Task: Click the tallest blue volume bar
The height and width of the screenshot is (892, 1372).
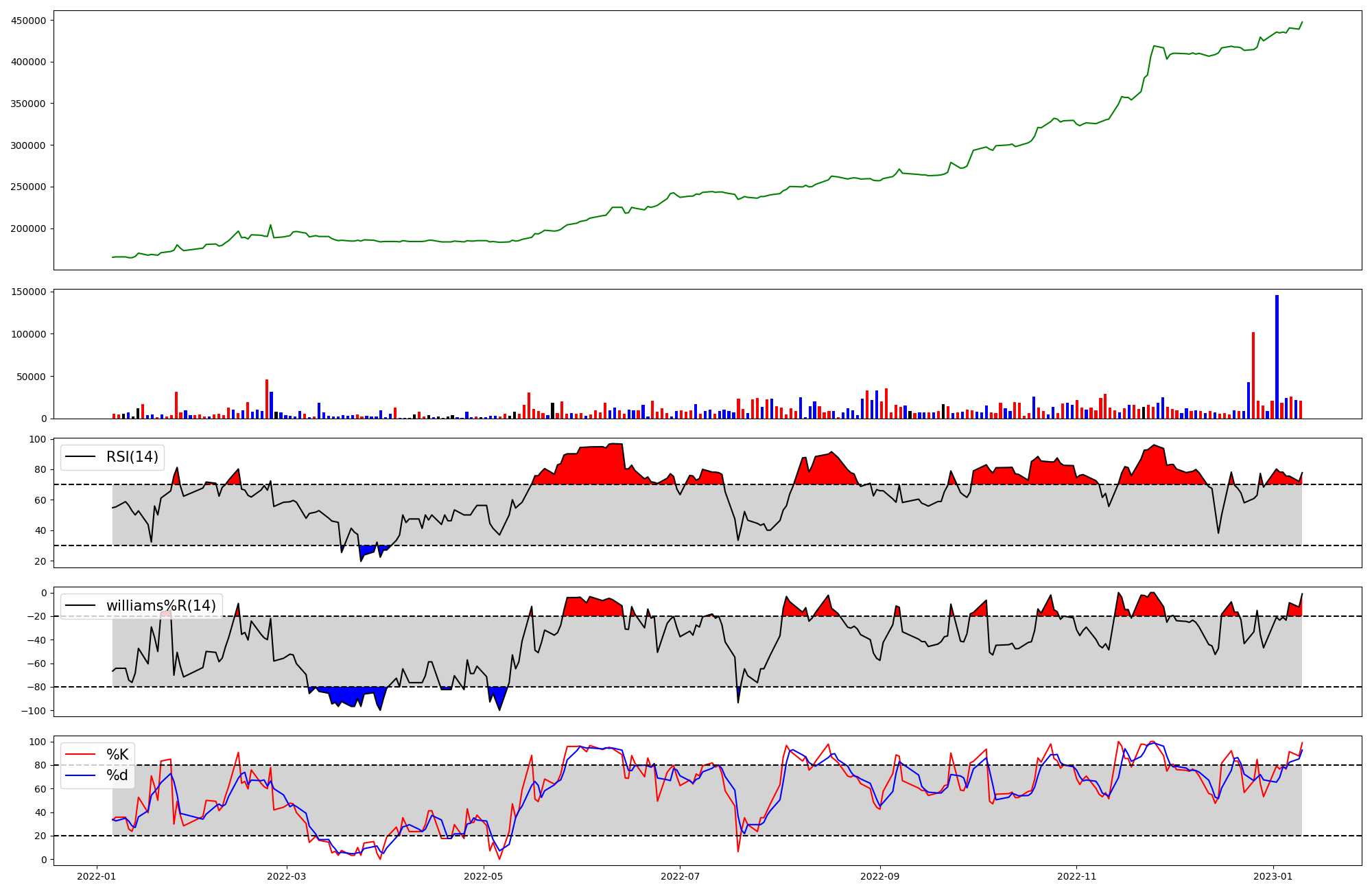Action: click(x=1277, y=357)
